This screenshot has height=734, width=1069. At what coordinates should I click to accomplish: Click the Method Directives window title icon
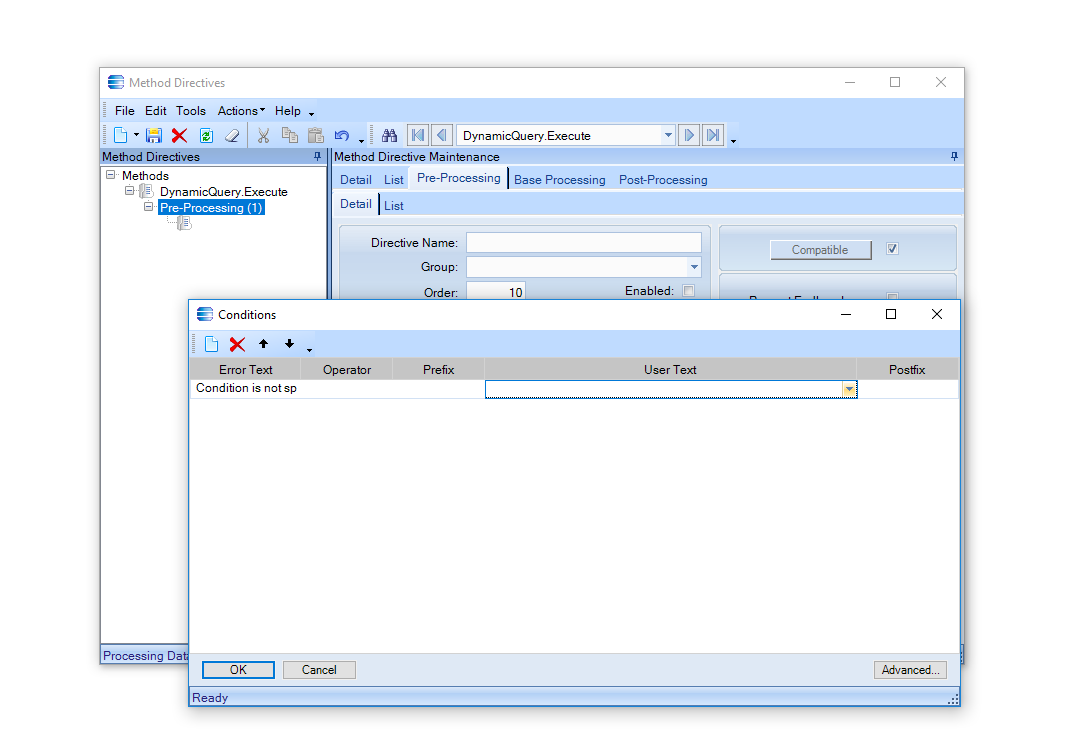[116, 82]
